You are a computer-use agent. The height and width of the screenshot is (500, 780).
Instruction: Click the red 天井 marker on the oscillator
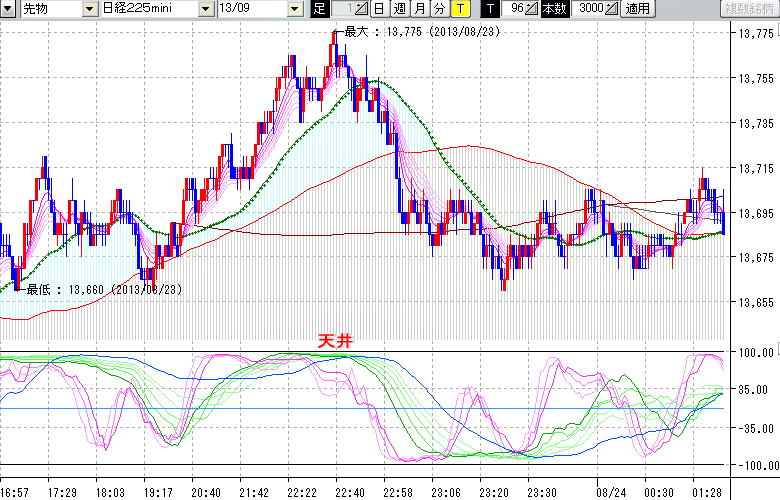[x=335, y=342]
